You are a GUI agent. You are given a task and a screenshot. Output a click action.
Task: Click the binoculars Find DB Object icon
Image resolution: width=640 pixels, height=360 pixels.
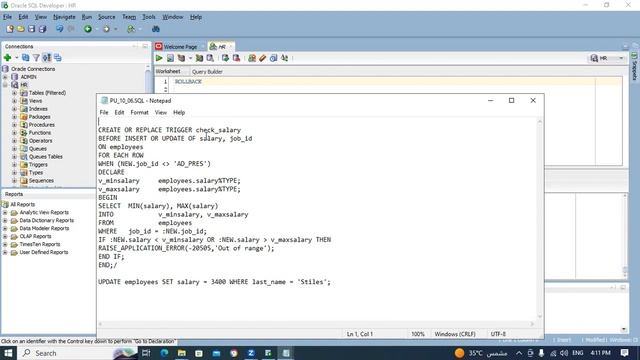(156, 29)
